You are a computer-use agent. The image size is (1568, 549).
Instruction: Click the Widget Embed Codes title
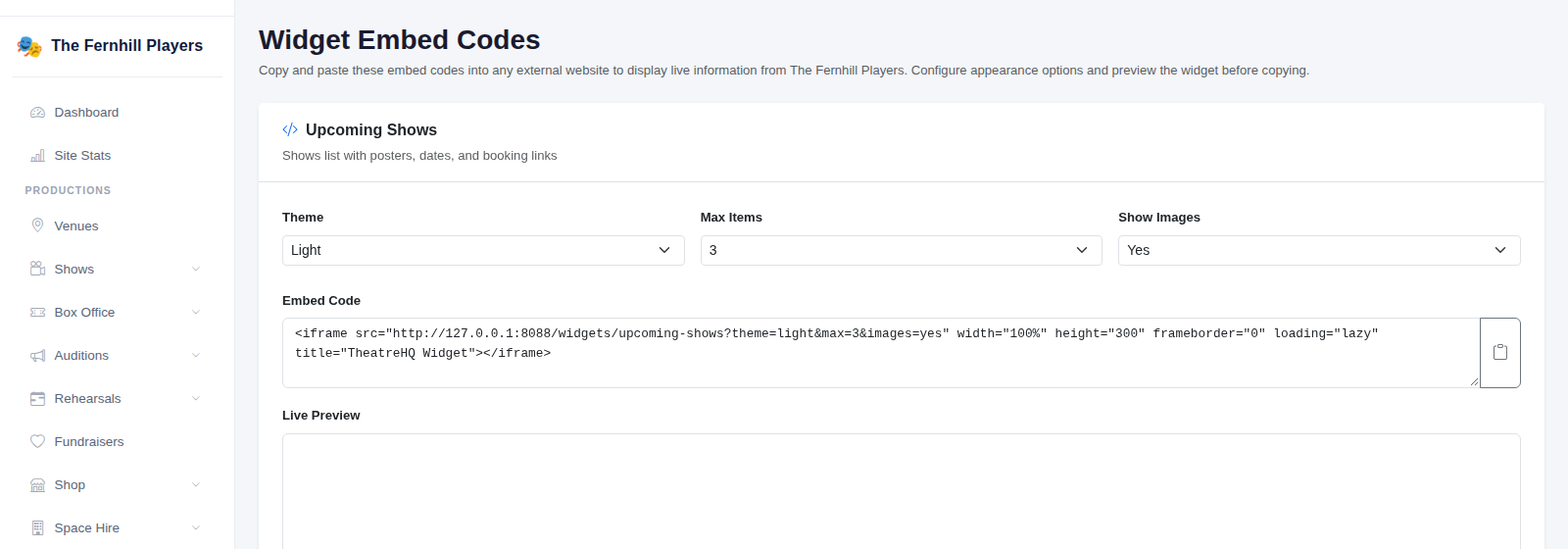coord(399,39)
